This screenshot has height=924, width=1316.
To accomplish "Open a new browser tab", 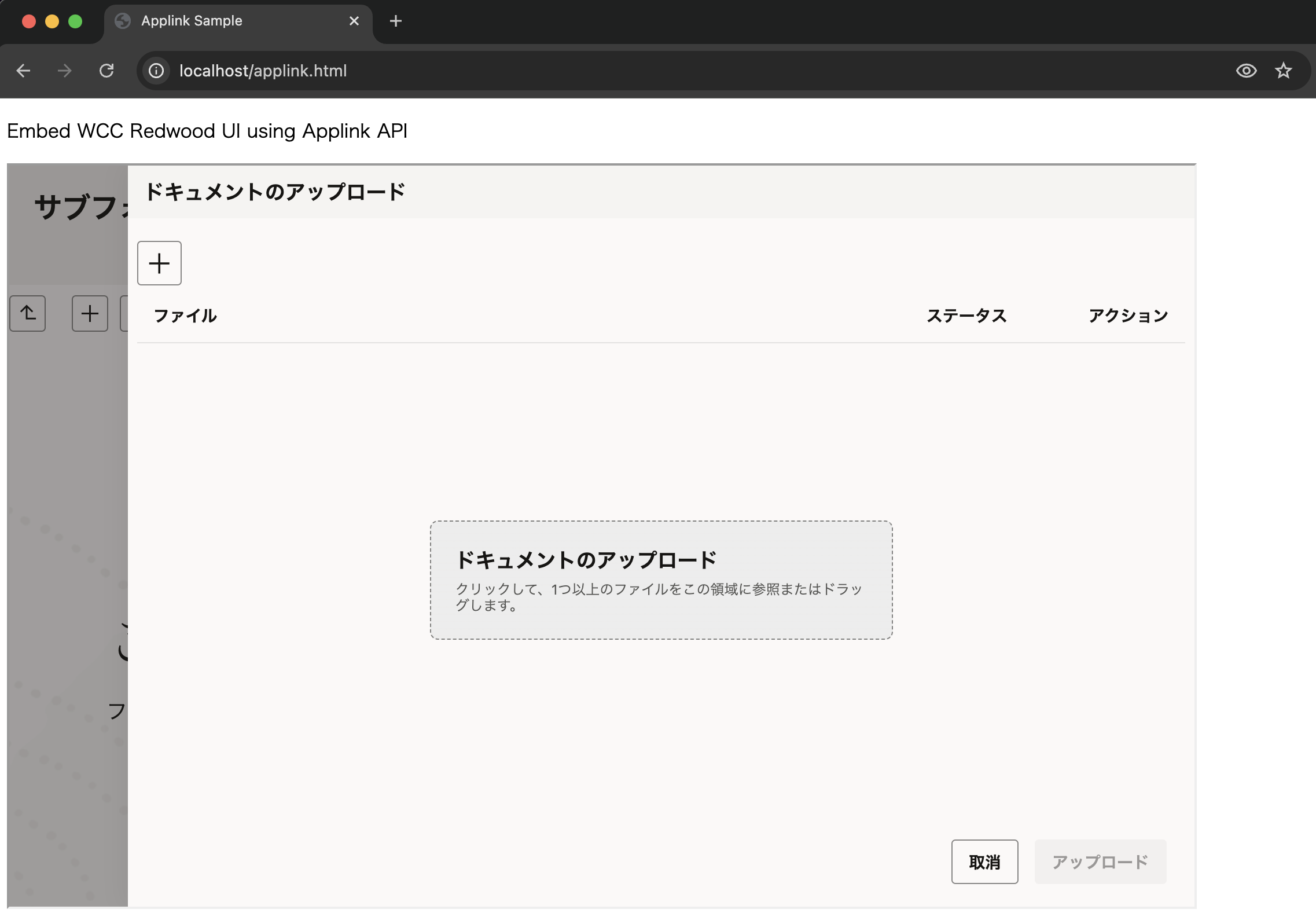I will [x=396, y=21].
